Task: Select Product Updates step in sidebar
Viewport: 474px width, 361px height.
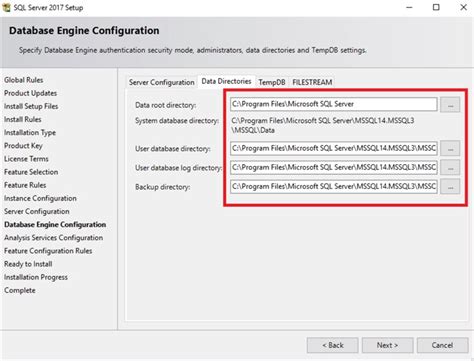Action: click(30, 93)
